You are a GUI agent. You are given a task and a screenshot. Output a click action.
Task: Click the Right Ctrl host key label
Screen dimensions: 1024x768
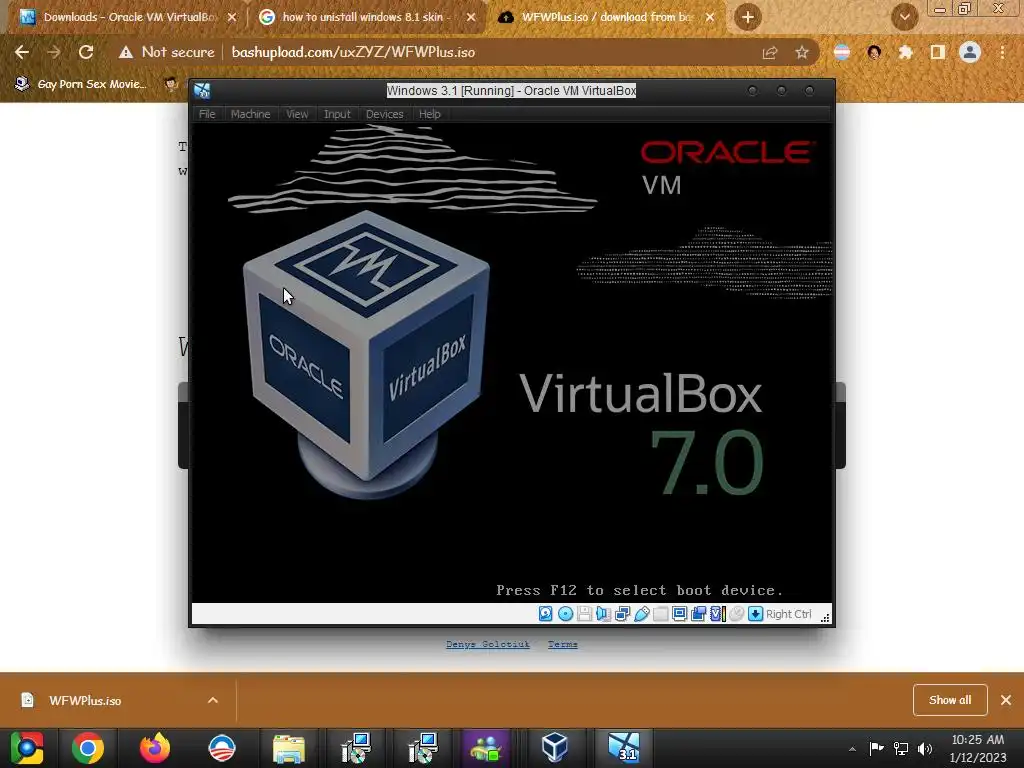click(789, 614)
